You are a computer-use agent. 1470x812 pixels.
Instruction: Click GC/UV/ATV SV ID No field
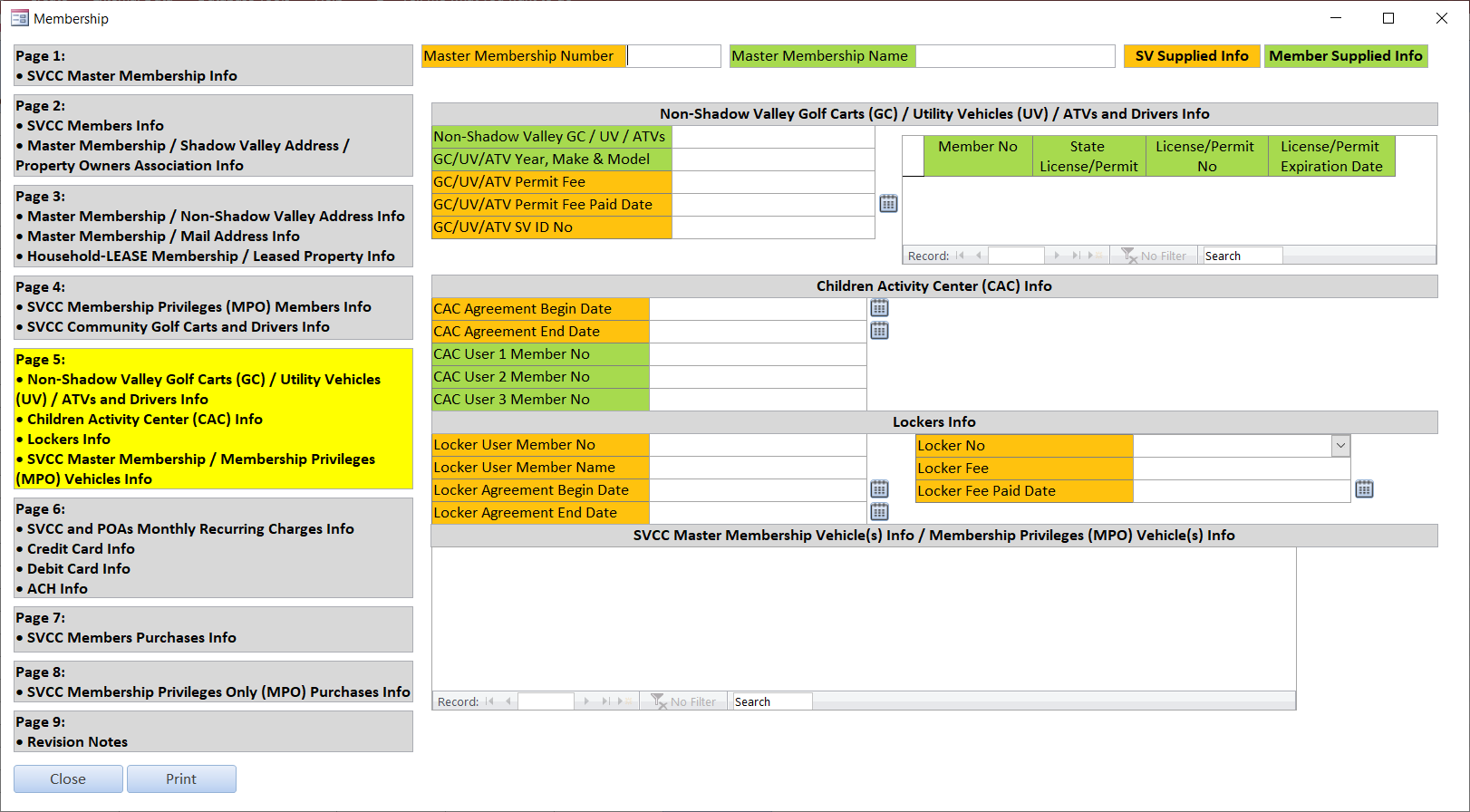[x=773, y=227]
